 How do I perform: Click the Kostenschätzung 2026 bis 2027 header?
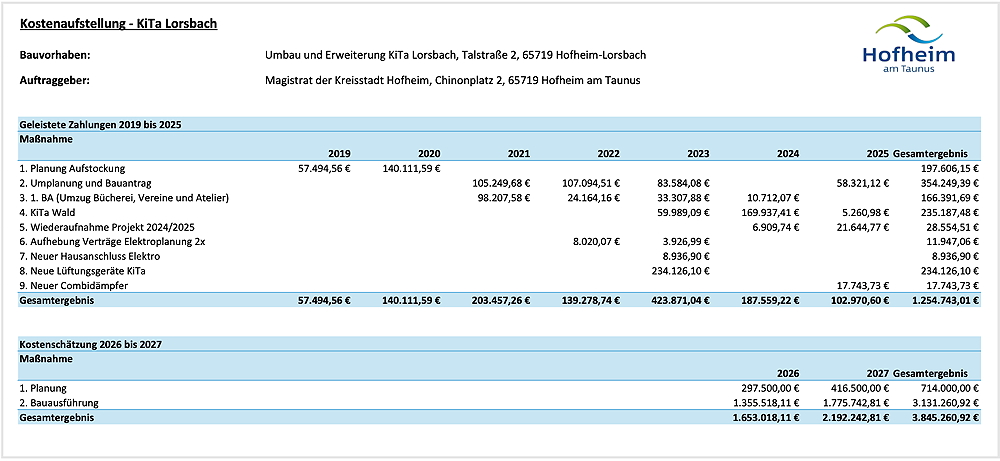pyautogui.click(x=91, y=344)
